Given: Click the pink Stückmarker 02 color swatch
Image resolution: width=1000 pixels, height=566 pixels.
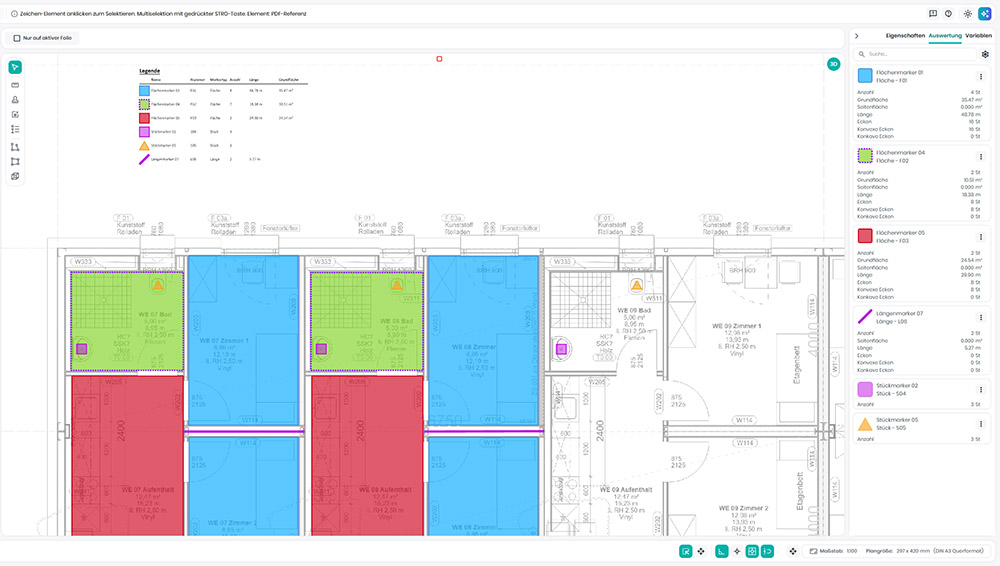Looking at the screenshot, I should pos(865,389).
